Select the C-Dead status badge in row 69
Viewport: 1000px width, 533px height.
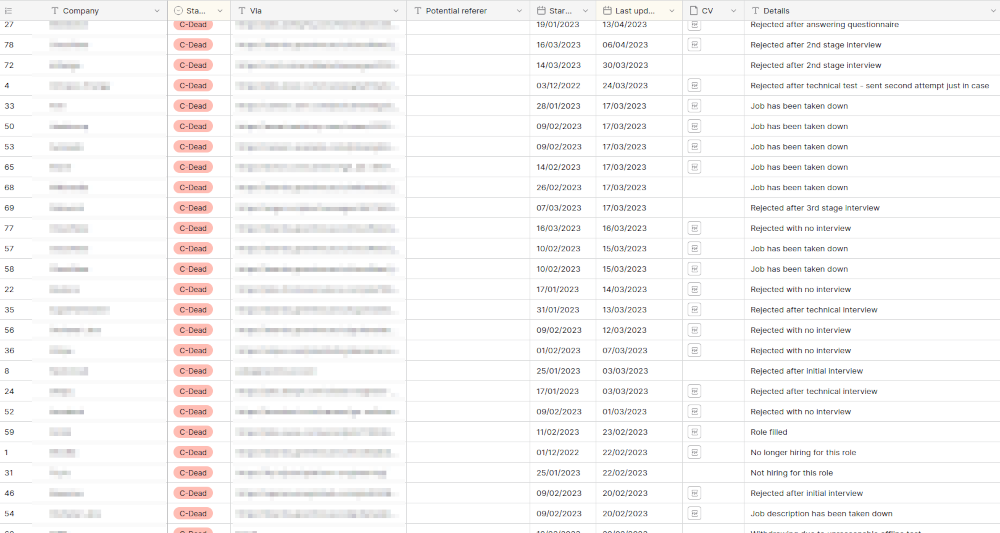[193, 208]
